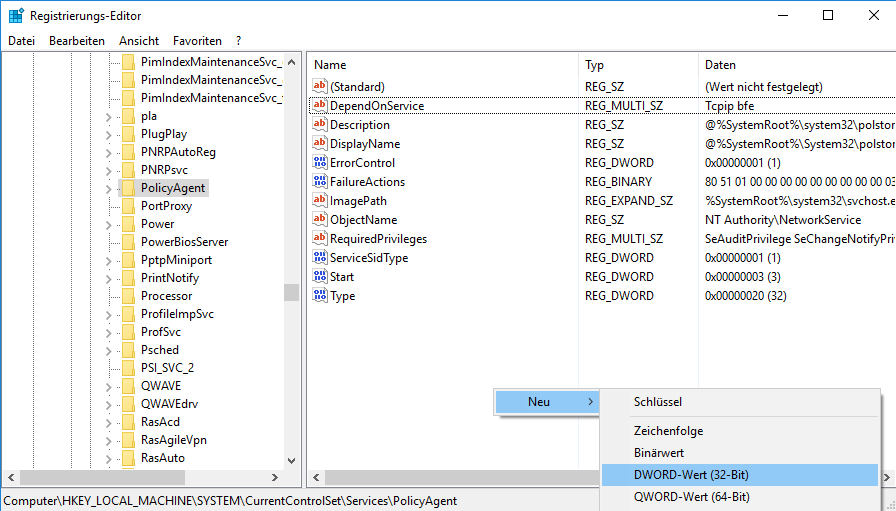Click the ImagePath value icon
The height and width of the screenshot is (511, 896).
319,200
